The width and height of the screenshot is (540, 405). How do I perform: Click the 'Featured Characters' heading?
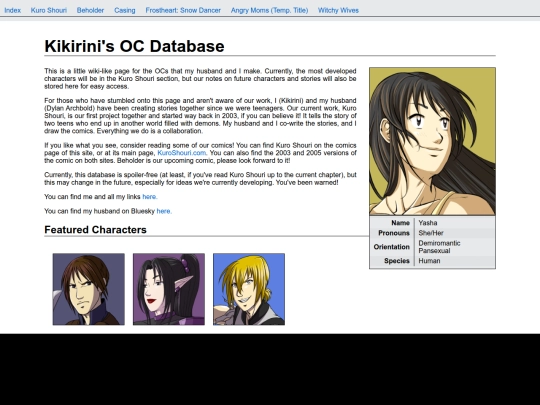[95, 230]
